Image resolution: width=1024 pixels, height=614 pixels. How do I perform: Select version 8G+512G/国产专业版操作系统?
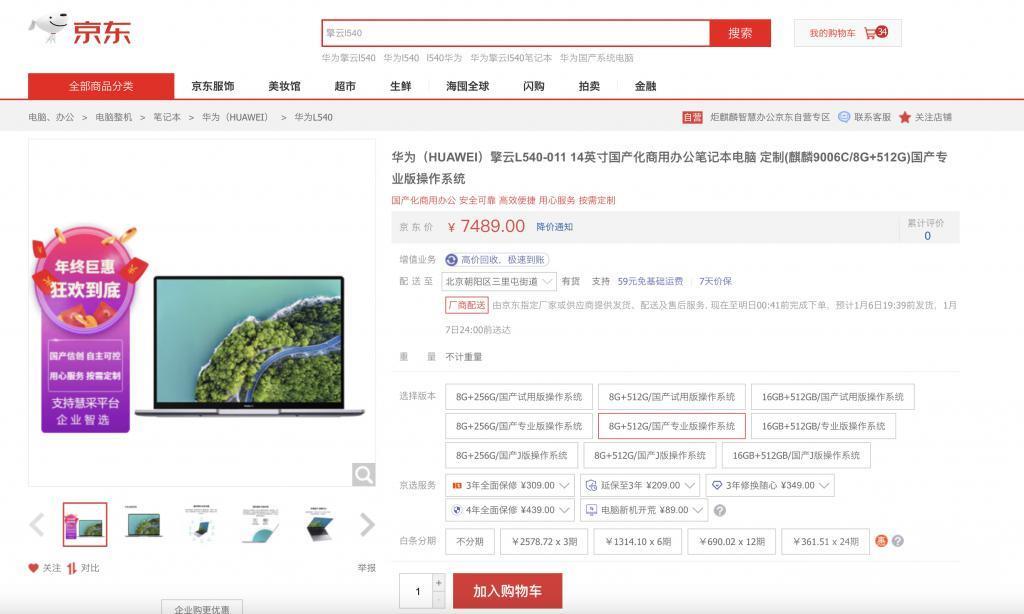coord(671,426)
